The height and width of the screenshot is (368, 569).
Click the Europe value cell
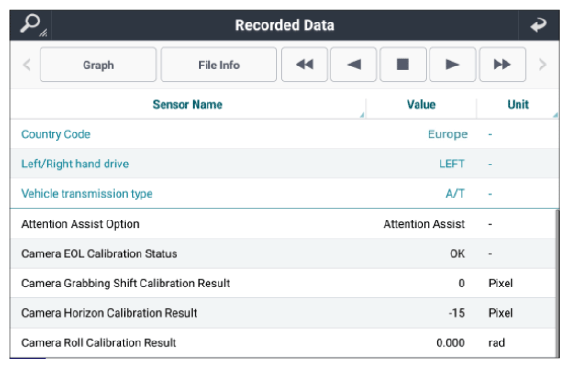[x=448, y=134]
